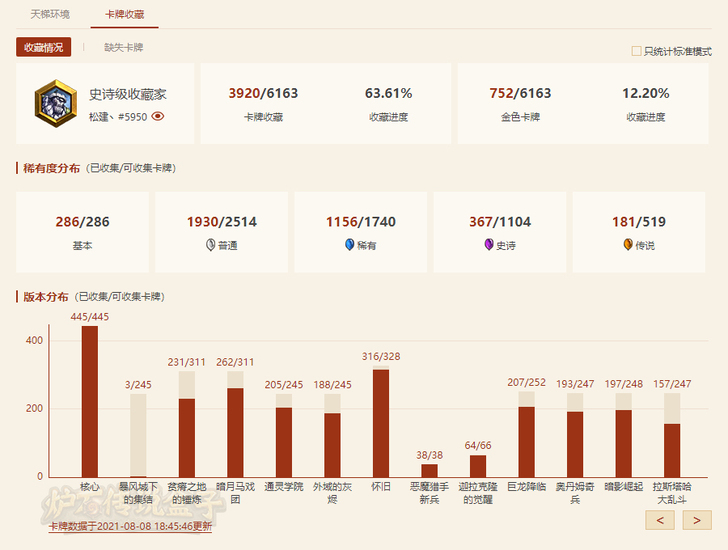
Task: Select the 恶魔猎手新兵 bar
Action: pyautogui.click(x=429, y=471)
